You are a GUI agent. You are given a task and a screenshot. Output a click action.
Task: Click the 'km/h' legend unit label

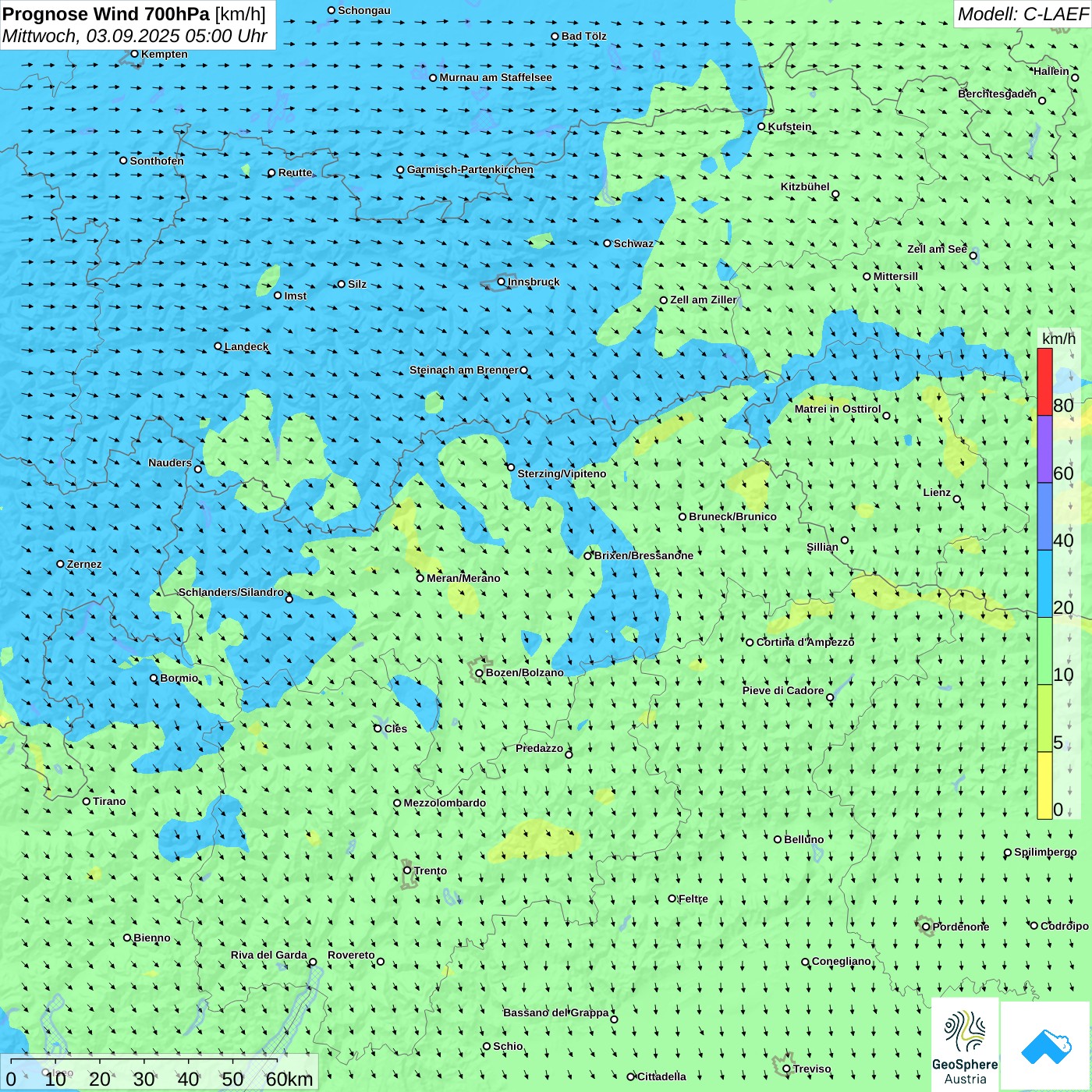[x=1058, y=339]
